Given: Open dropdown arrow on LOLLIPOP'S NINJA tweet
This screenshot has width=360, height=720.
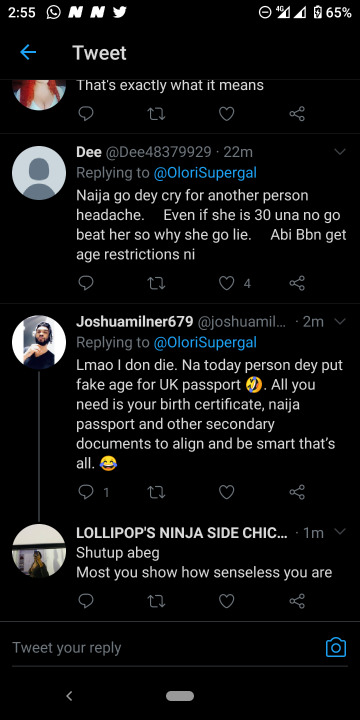Looking at the screenshot, I should pos(340,532).
